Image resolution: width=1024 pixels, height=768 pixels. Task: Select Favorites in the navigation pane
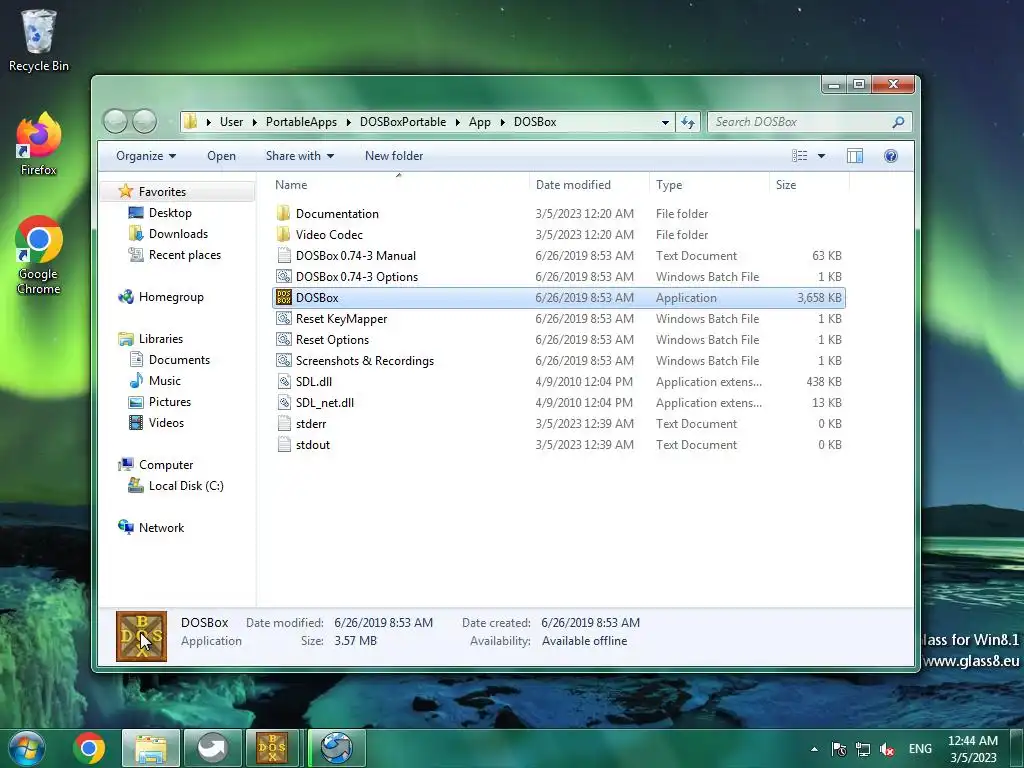coord(162,192)
